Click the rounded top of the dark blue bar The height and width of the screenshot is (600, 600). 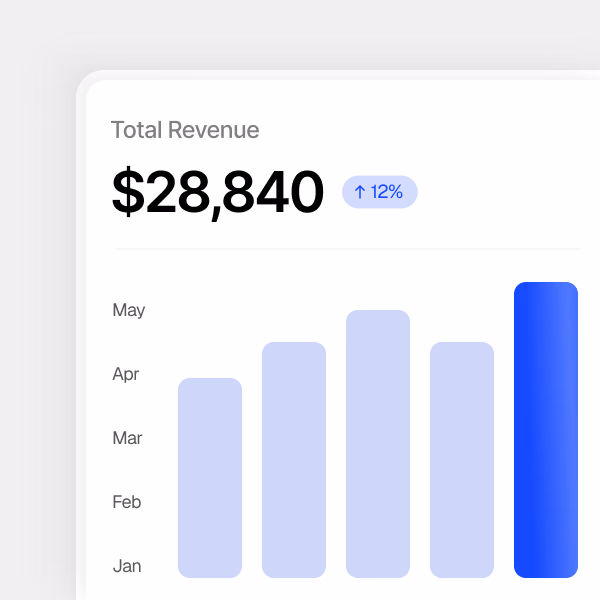pos(546,288)
